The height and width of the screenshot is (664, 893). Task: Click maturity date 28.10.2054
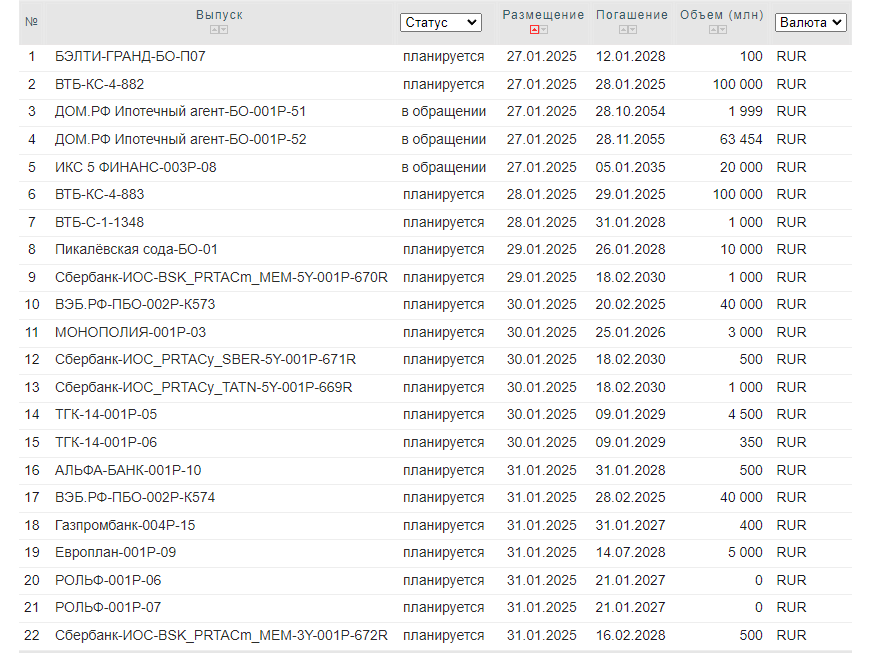tap(630, 112)
